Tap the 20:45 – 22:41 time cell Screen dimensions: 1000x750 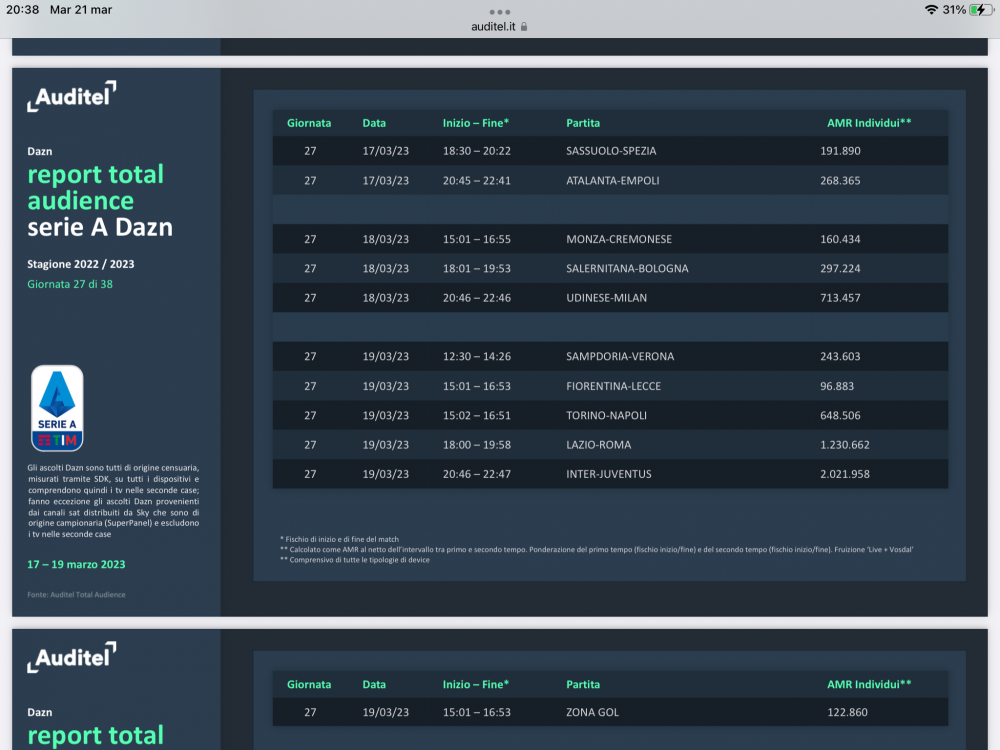476,180
